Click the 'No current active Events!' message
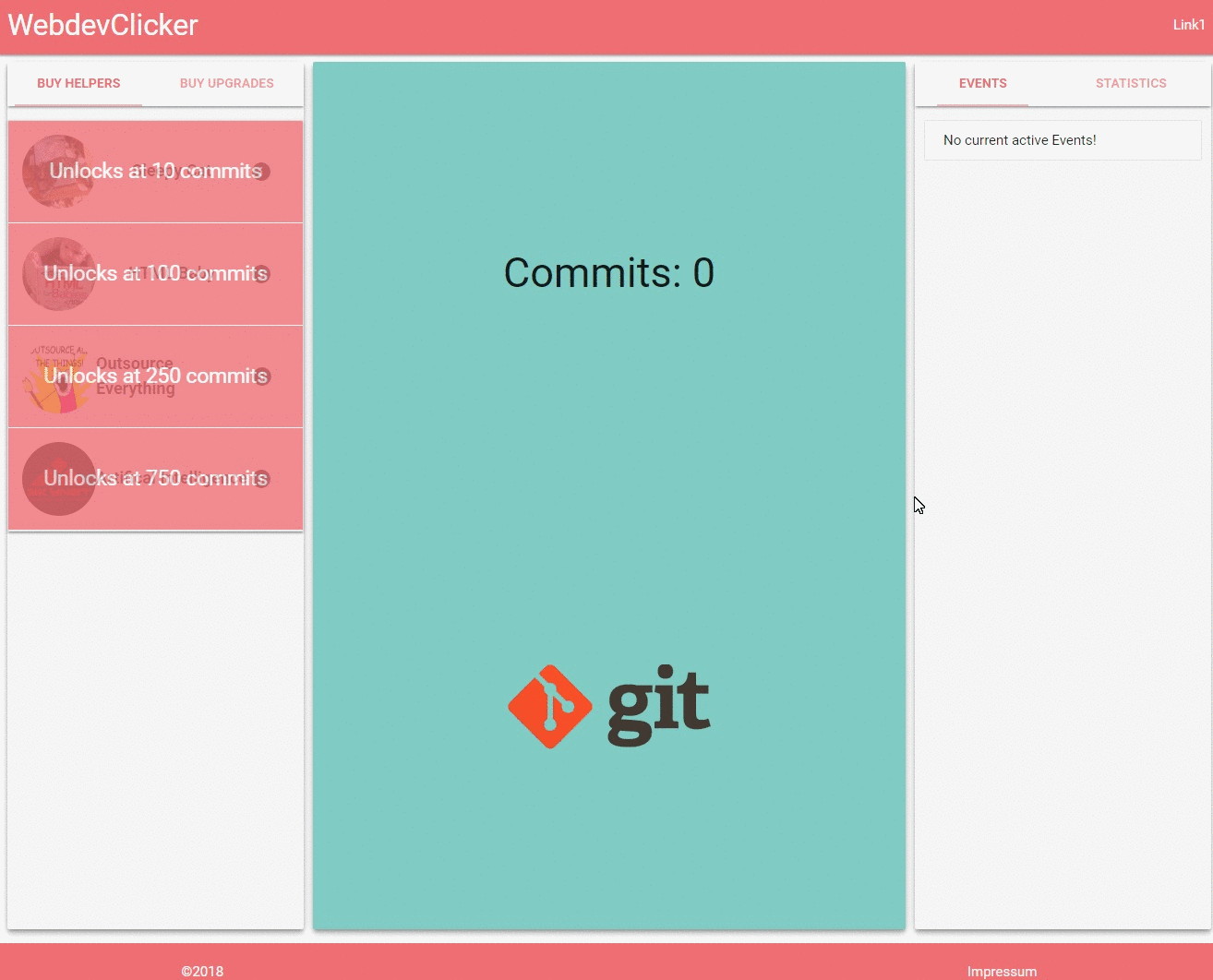The height and width of the screenshot is (980, 1213). (1020, 140)
